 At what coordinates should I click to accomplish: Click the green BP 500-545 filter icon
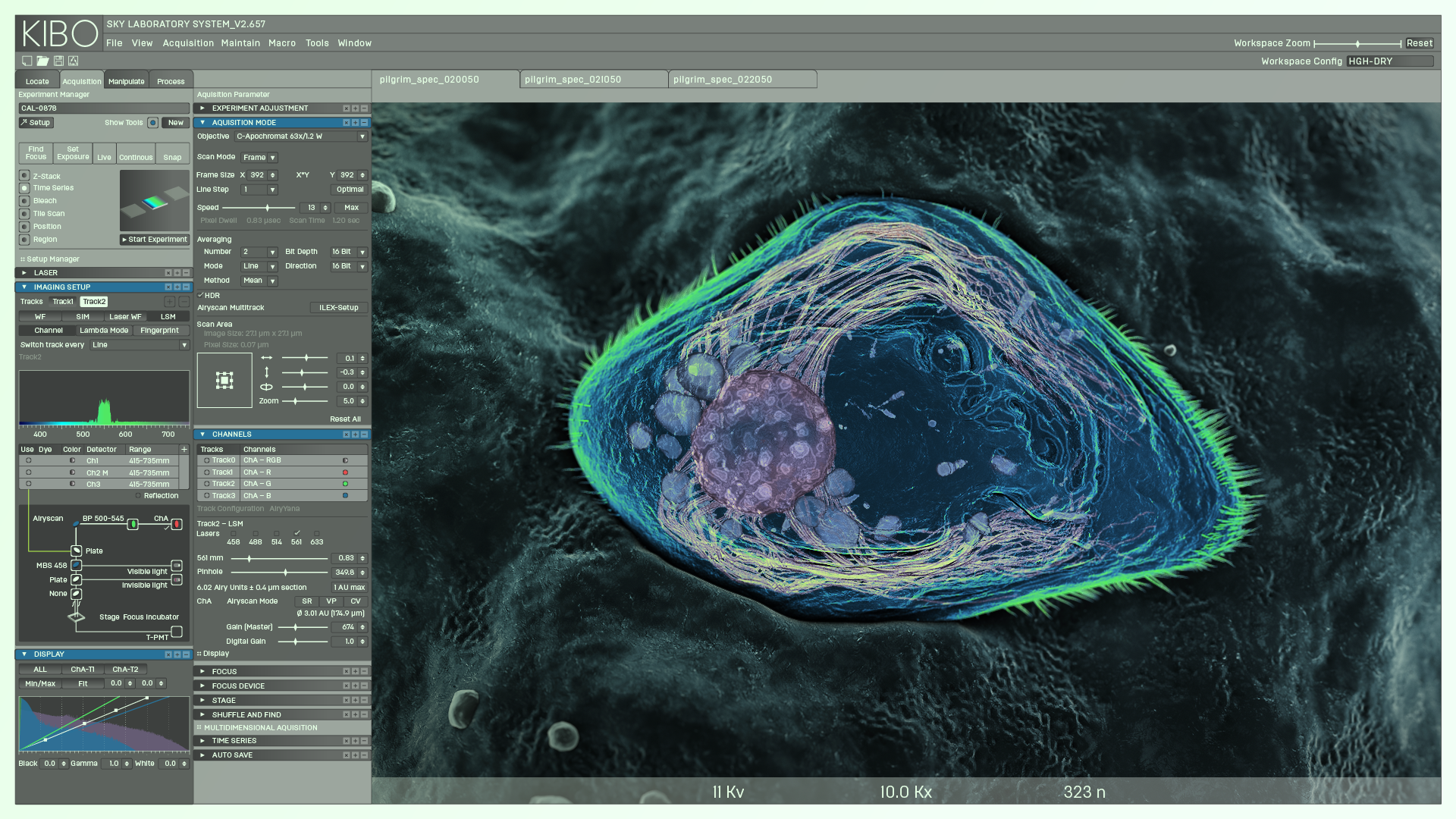133,524
